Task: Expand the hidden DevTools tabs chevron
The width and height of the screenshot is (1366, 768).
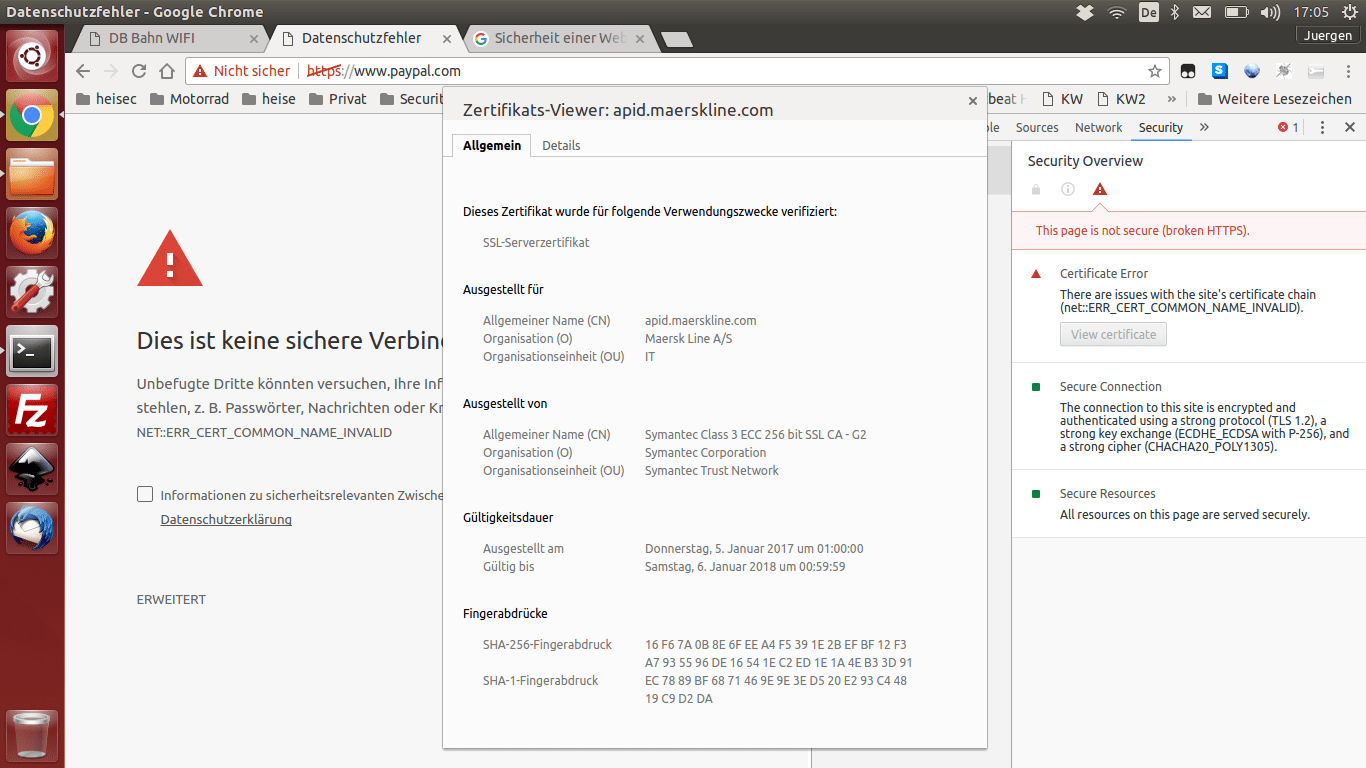Action: coord(1204,128)
